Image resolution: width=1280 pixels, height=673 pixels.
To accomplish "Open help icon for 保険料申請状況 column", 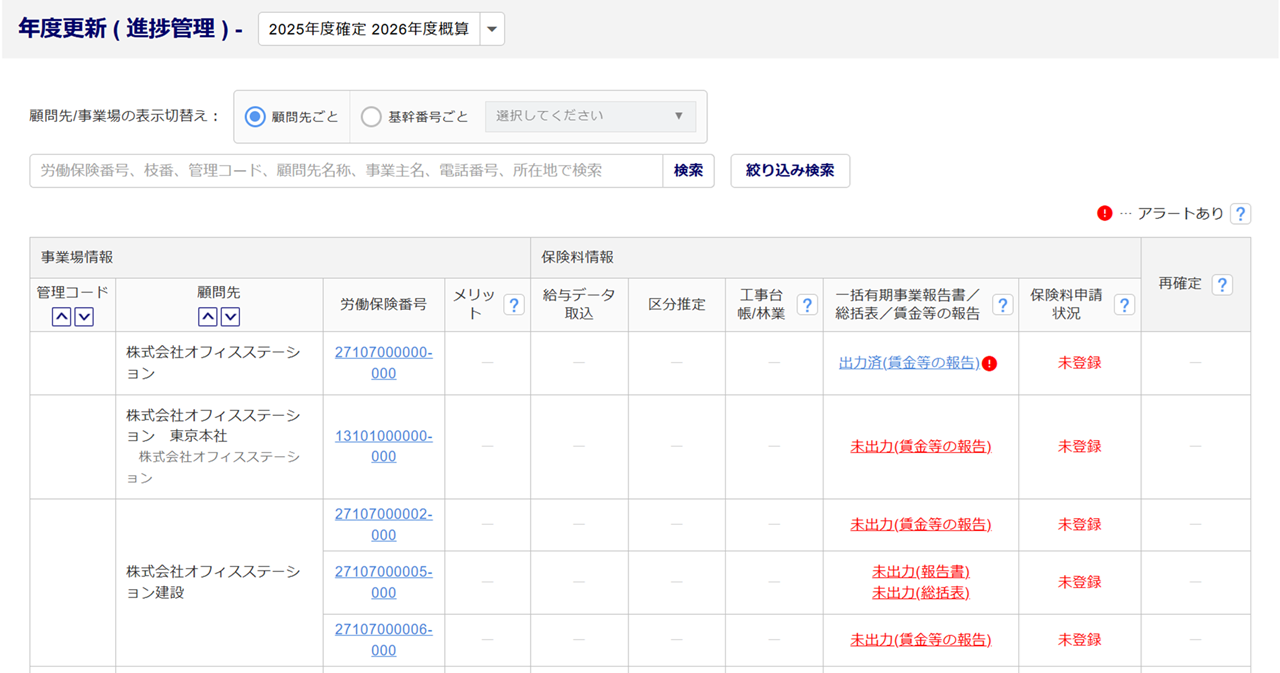I will coord(1124,305).
